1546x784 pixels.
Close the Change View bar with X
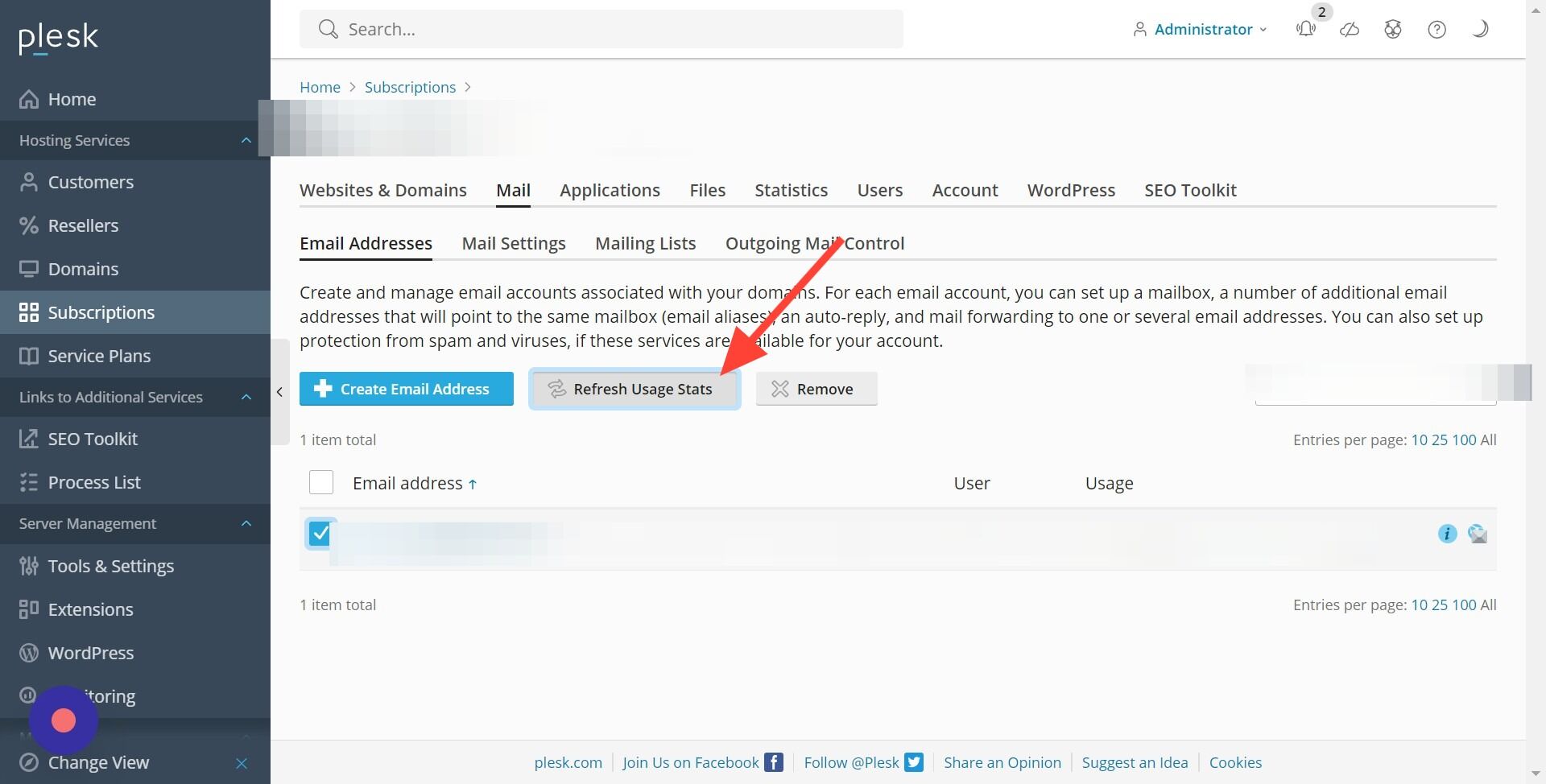(x=242, y=763)
